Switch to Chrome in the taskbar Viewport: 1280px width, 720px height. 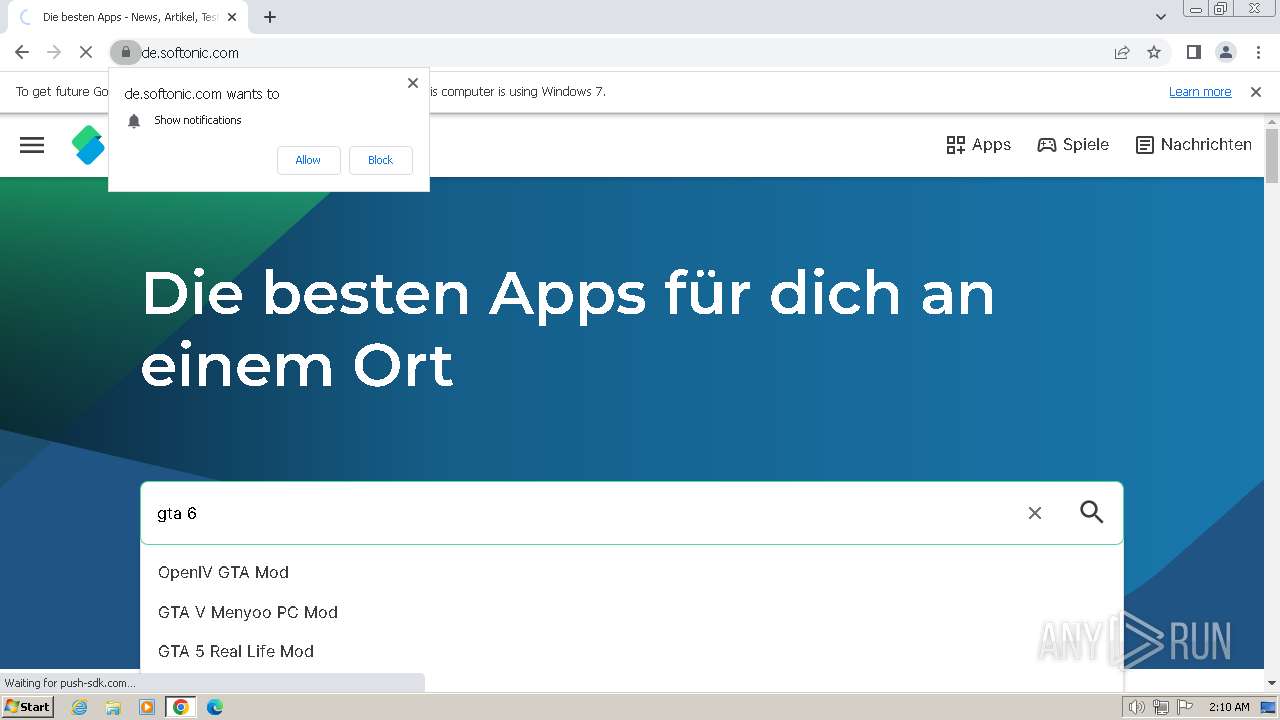point(180,707)
